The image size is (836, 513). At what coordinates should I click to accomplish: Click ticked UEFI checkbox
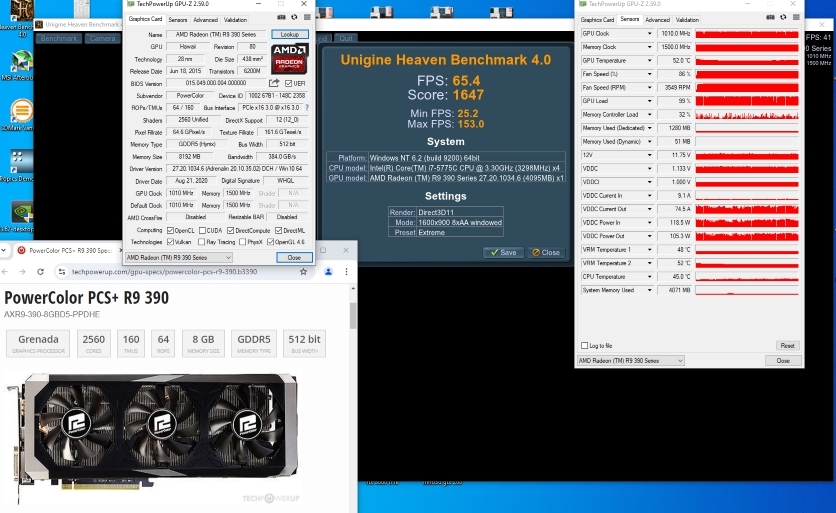coord(288,83)
